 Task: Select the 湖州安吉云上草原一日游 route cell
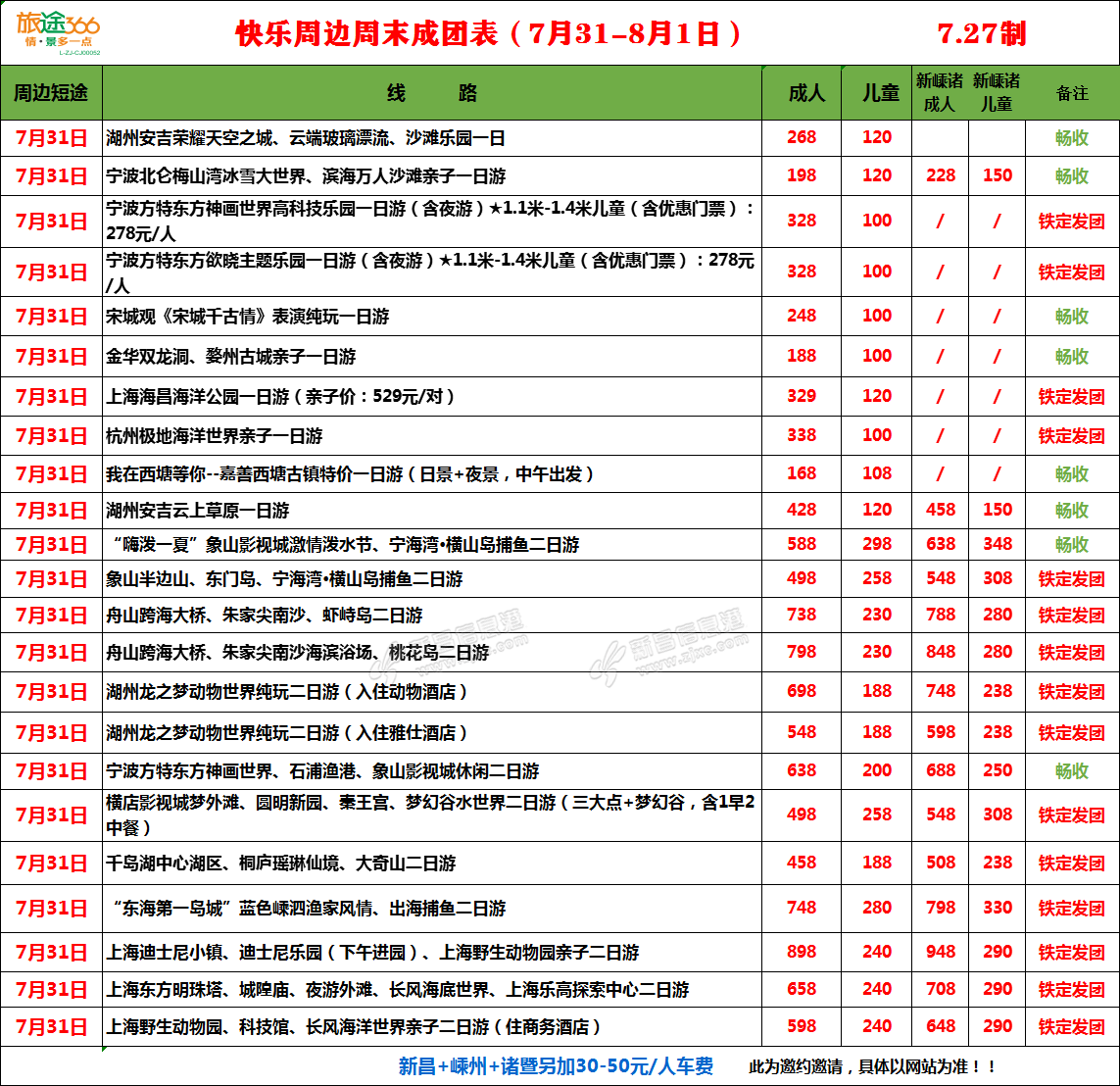198,511
